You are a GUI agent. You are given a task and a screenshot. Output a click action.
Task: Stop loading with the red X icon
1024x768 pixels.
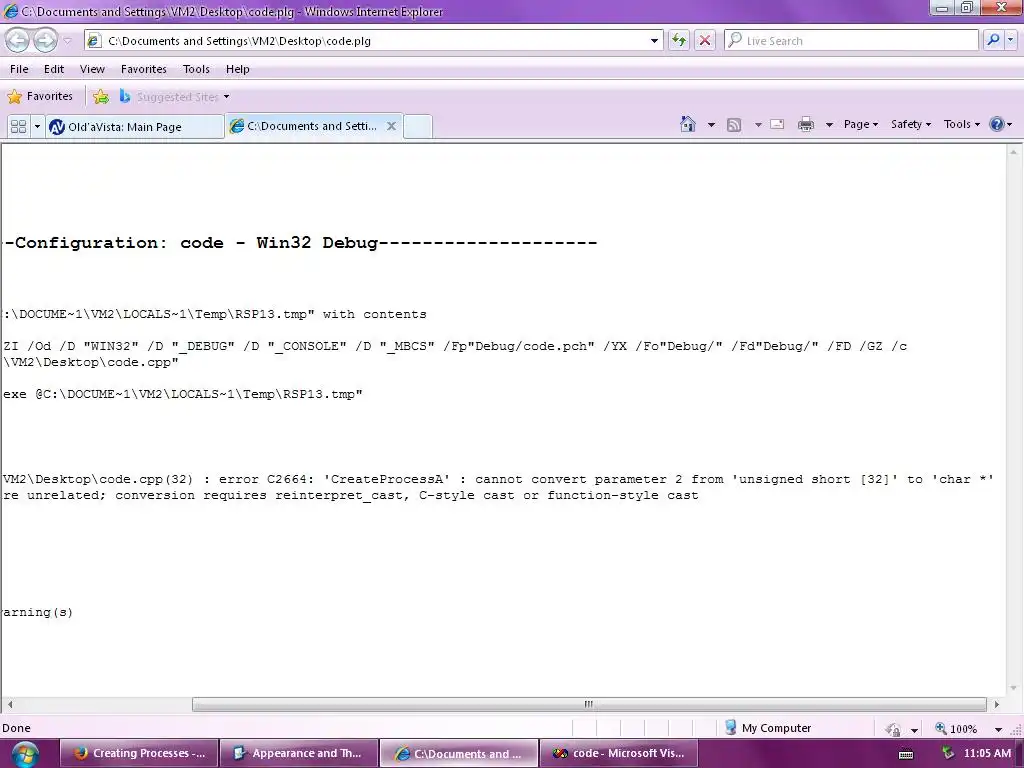[x=705, y=40]
